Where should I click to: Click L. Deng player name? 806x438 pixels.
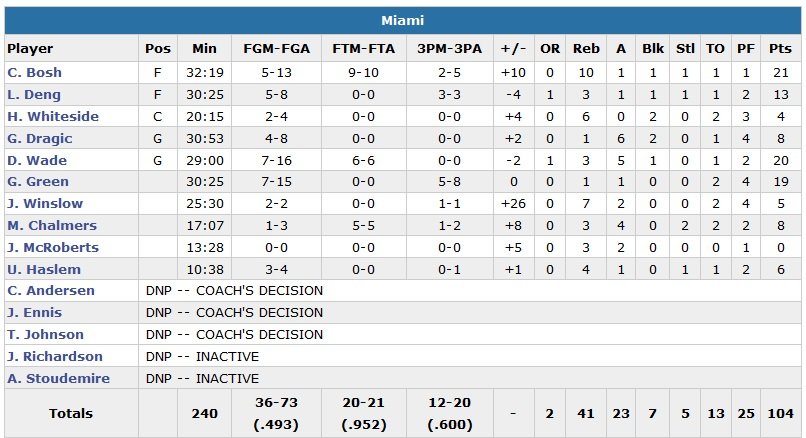[34, 95]
